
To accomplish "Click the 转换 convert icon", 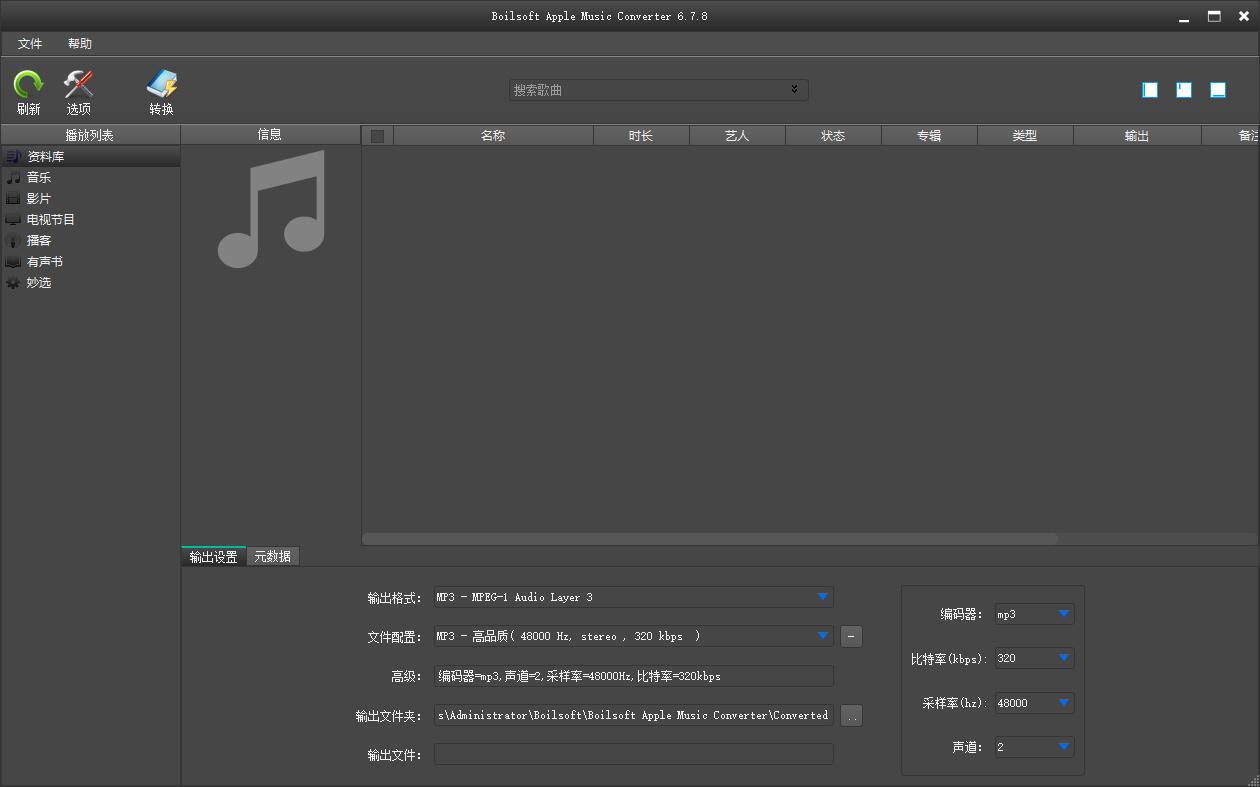I will pyautogui.click(x=161, y=85).
